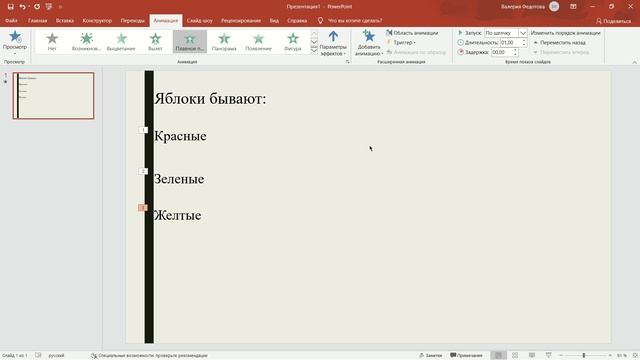Switch to the Справка tab

(297, 20)
